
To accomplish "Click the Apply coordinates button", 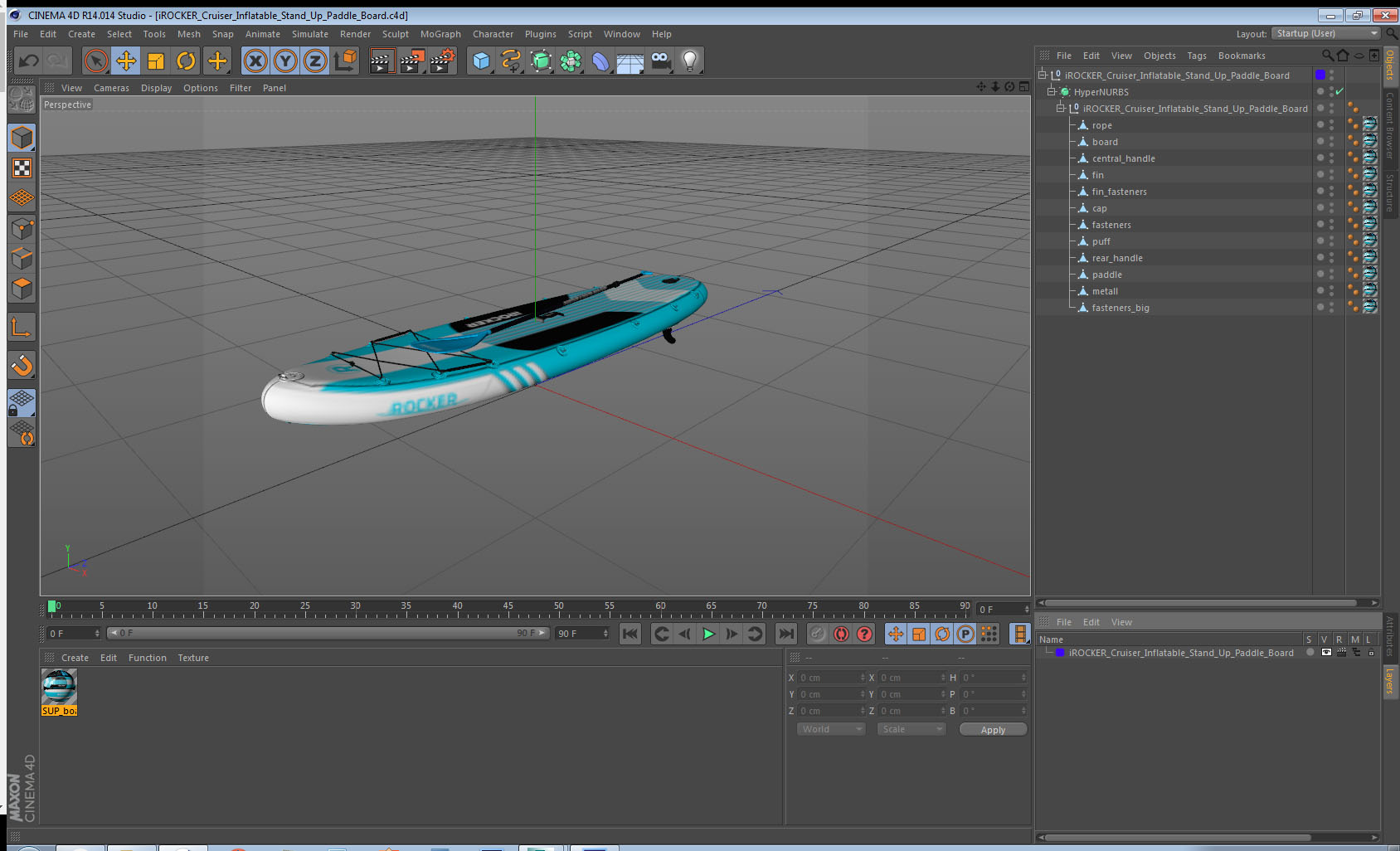I will tap(993, 730).
